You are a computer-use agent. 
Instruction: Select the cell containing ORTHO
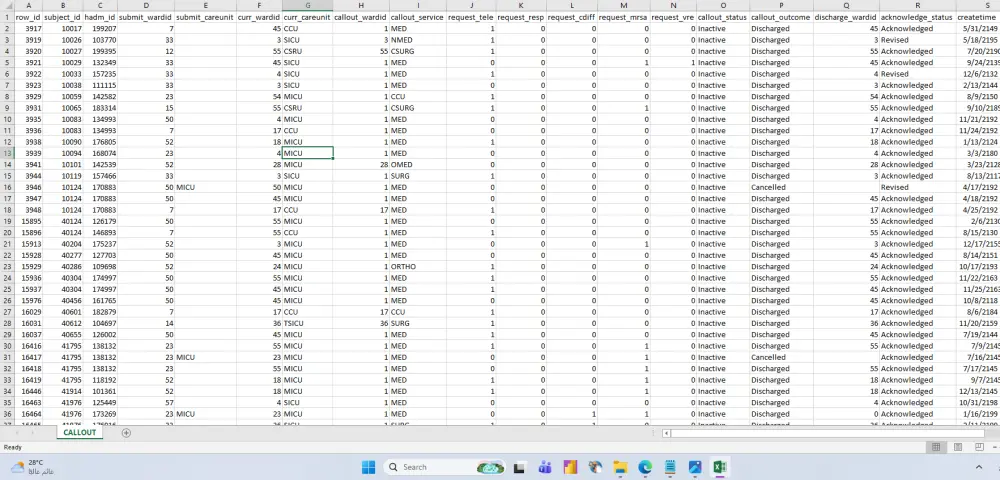pyautogui.click(x=418, y=266)
